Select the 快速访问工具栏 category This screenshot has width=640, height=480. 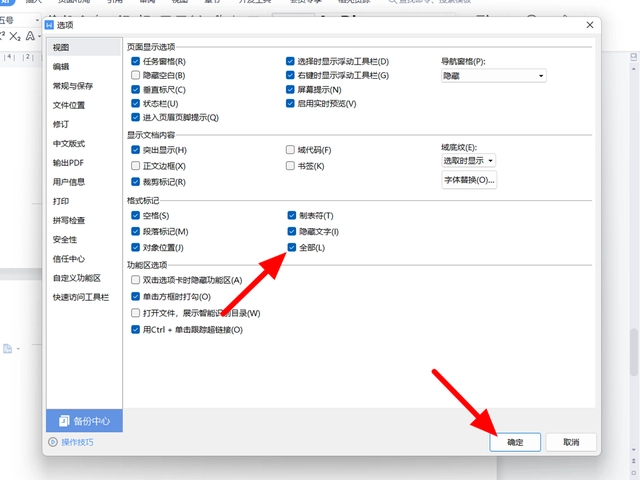pyautogui.click(x=84, y=297)
